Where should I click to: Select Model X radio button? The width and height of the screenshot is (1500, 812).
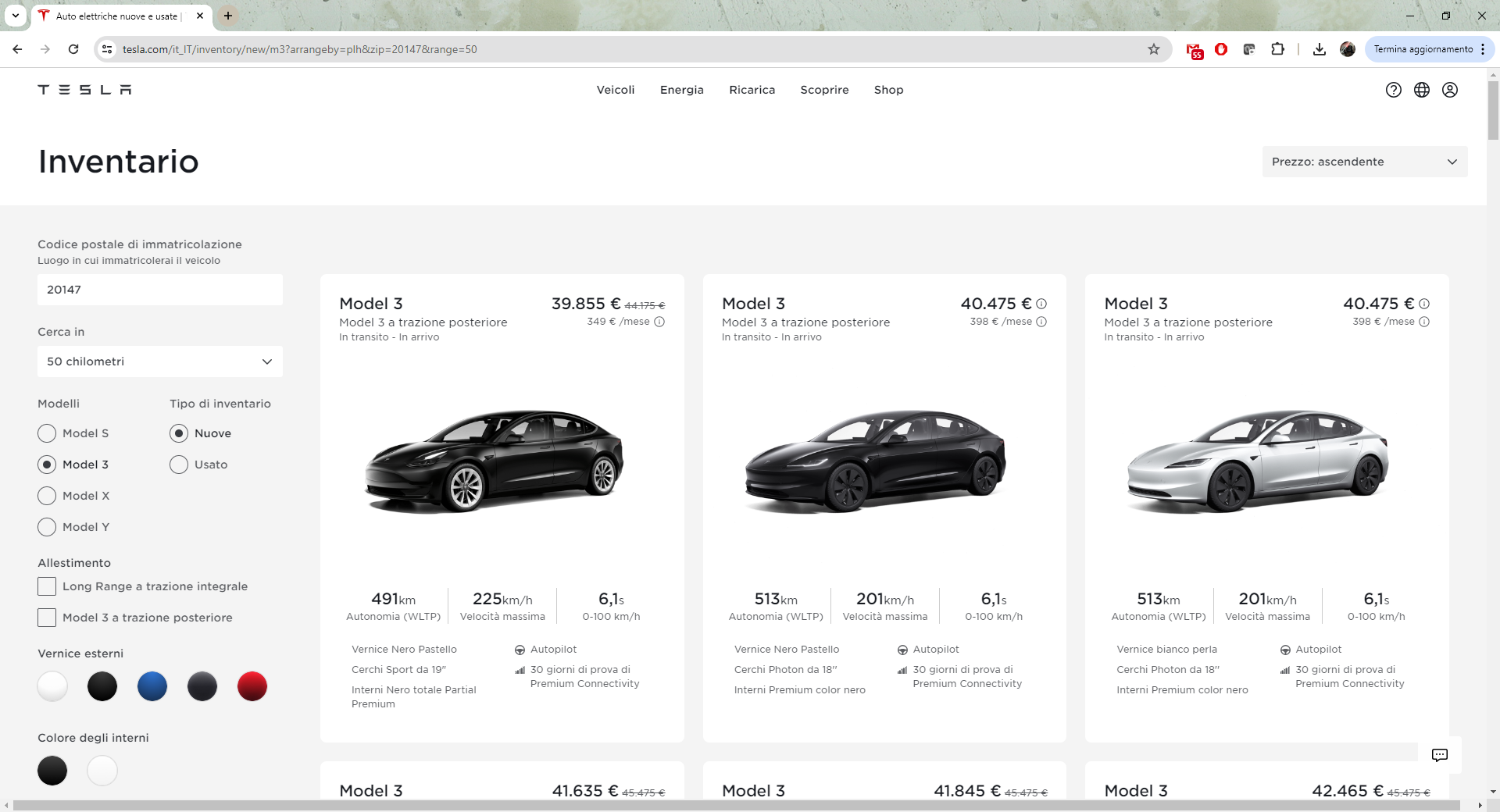click(x=47, y=496)
